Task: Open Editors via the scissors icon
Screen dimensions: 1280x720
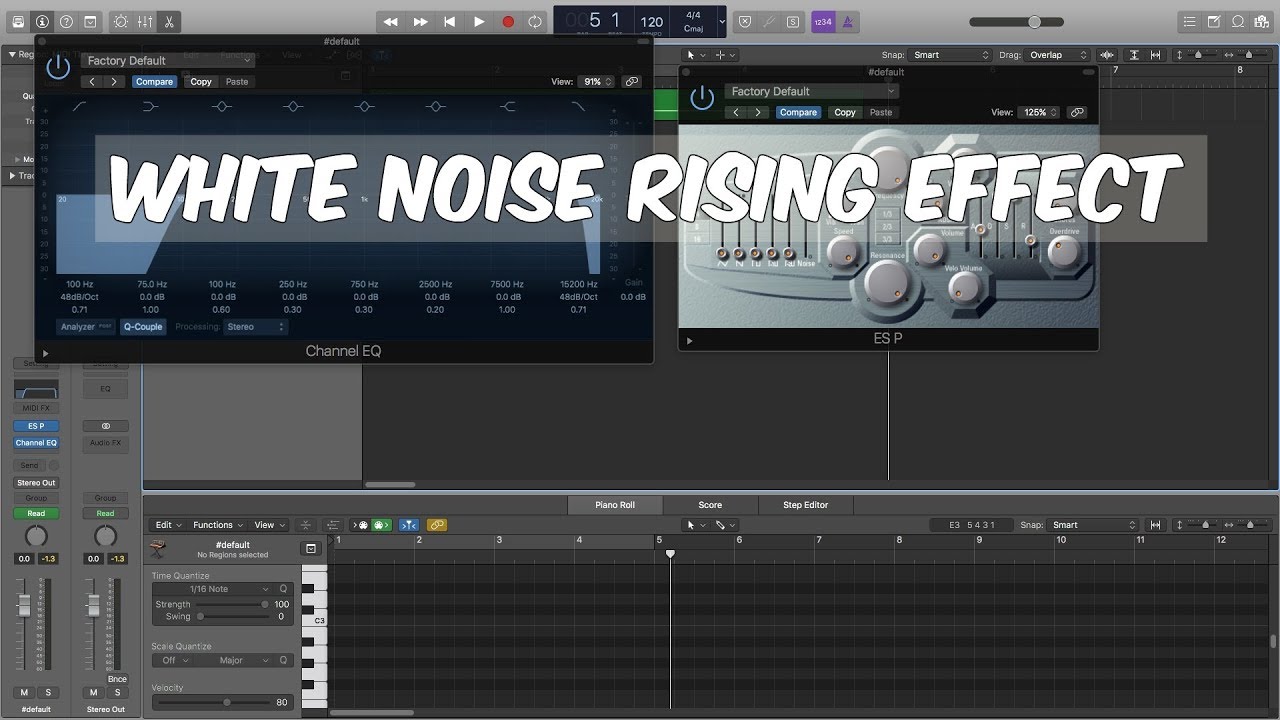Action: click(168, 21)
